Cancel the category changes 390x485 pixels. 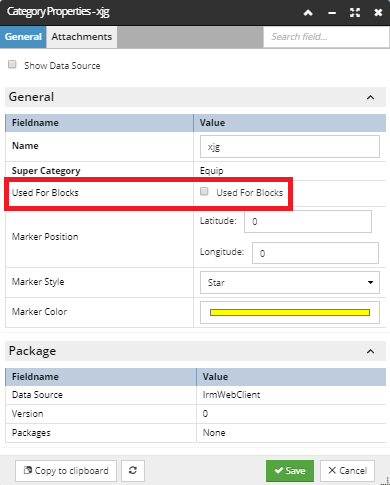tap(347, 471)
